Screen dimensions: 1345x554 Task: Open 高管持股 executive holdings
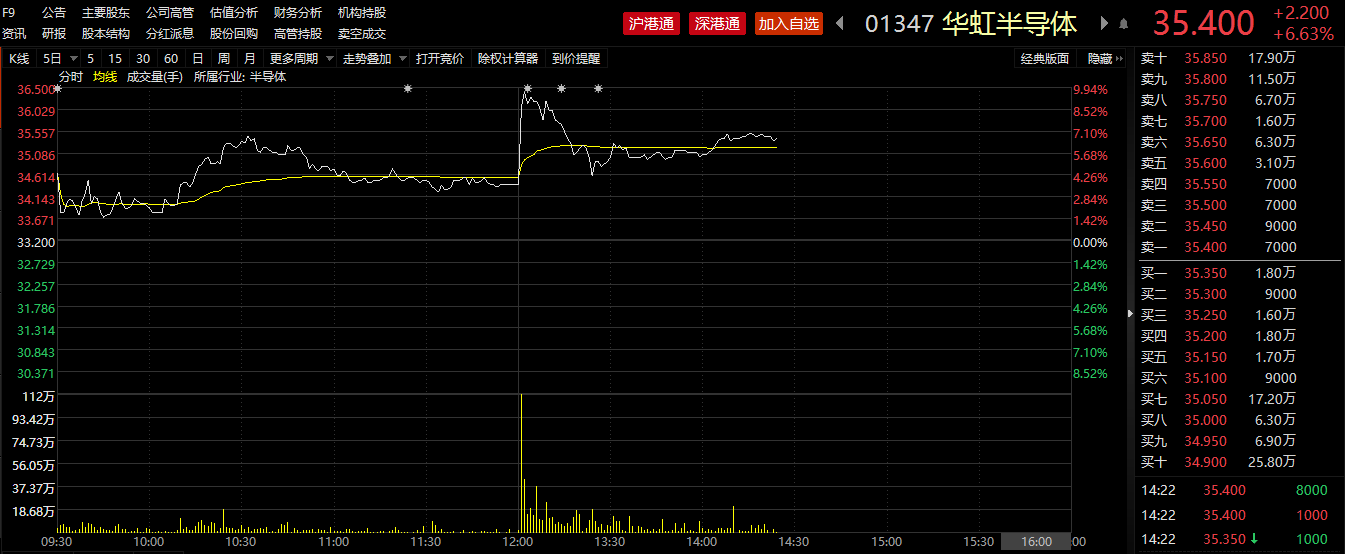tap(298, 34)
